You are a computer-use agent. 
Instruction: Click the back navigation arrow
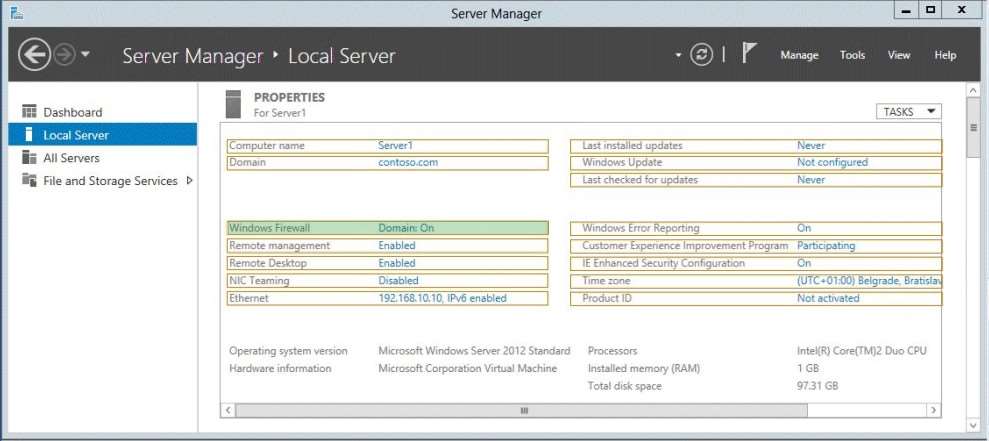[x=34, y=55]
